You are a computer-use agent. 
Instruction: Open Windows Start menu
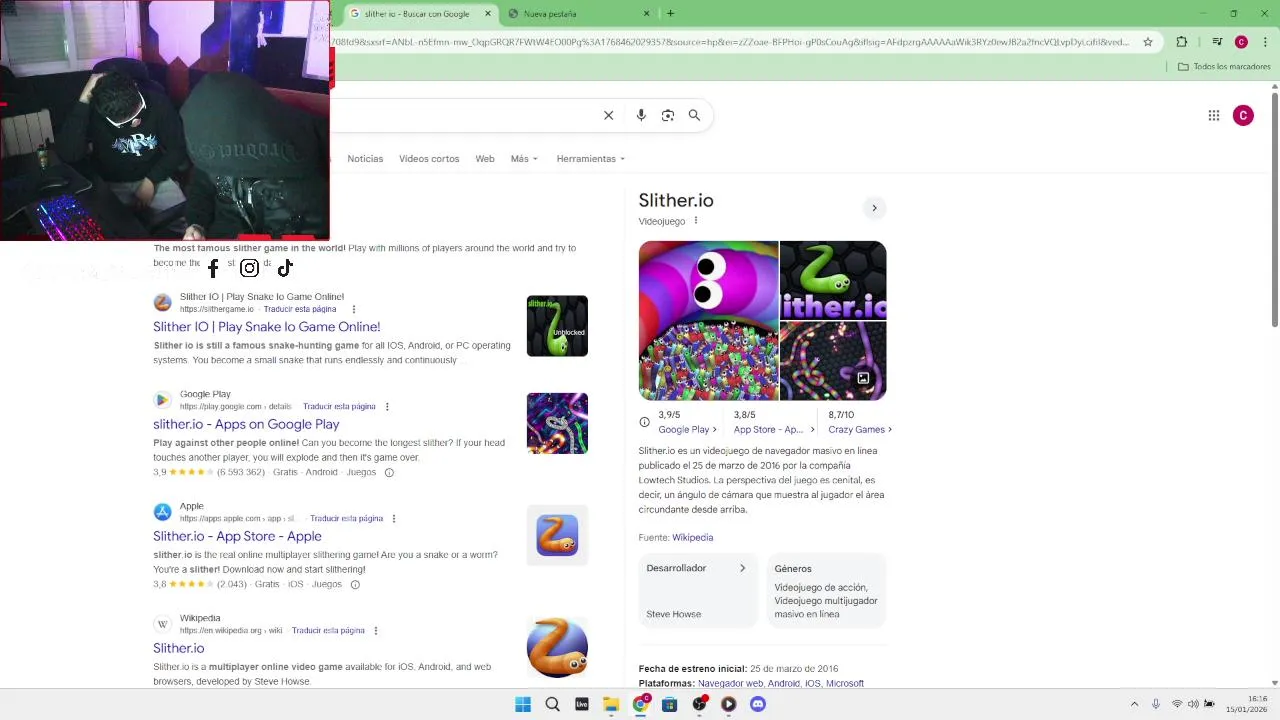tap(523, 704)
